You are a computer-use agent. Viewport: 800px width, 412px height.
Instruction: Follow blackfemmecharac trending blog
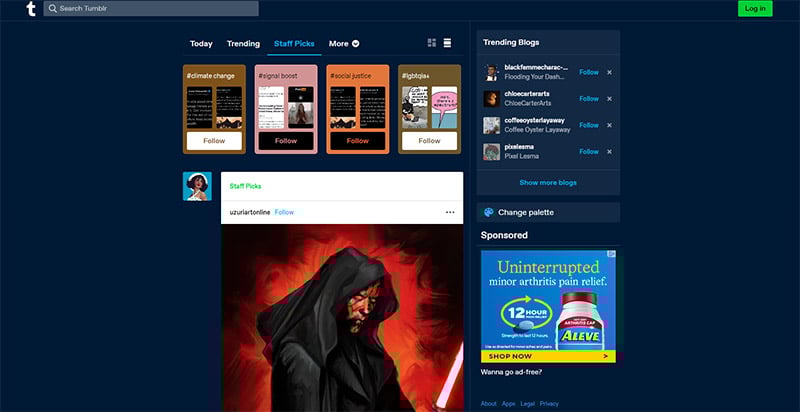(x=589, y=72)
